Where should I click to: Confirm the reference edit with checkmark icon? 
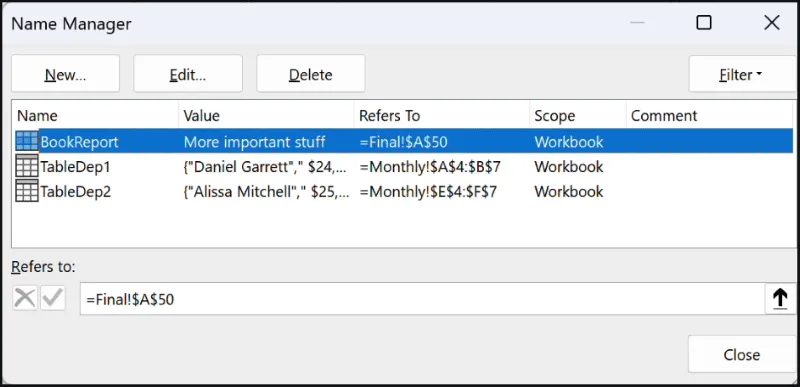point(53,298)
